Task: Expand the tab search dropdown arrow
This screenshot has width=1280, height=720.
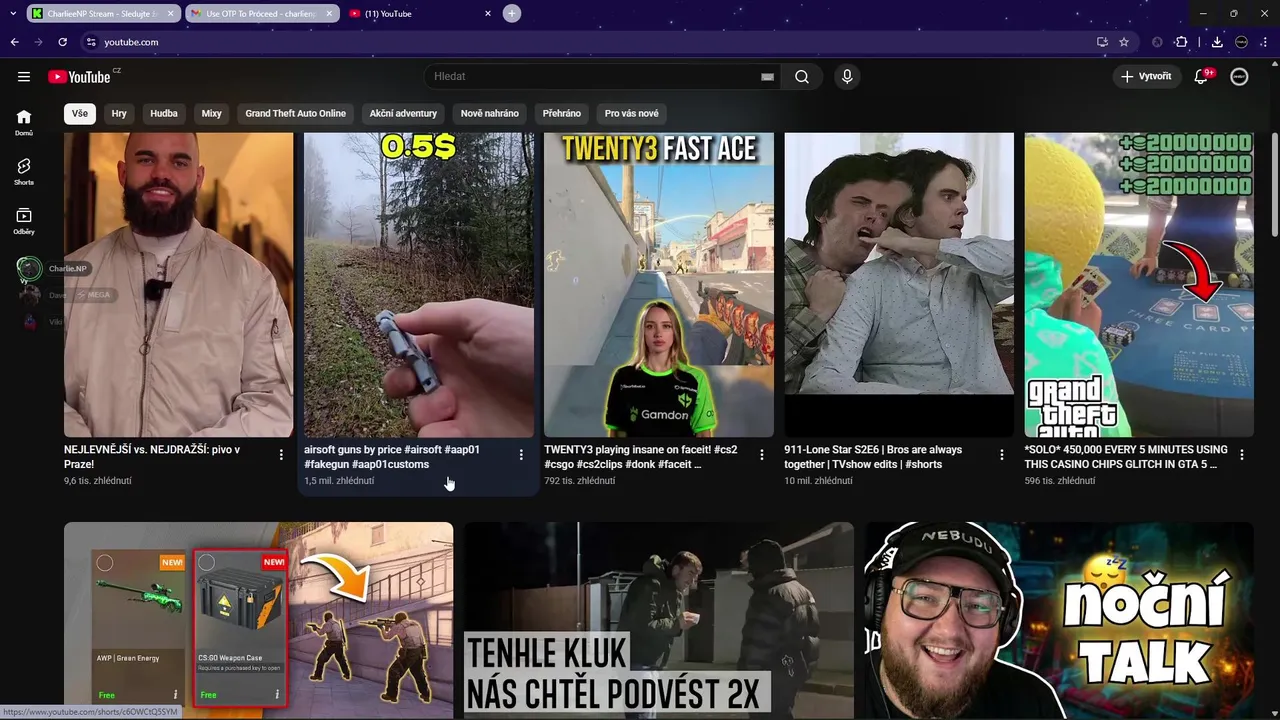Action: coord(11,14)
